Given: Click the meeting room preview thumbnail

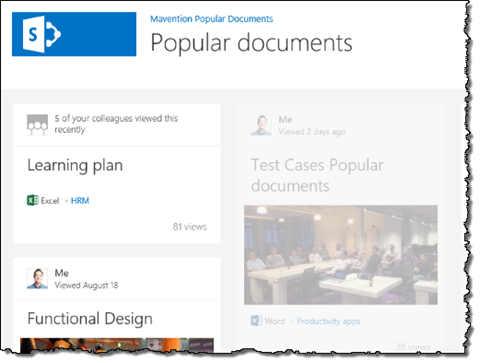Looking at the screenshot, I should (x=341, y=255).
